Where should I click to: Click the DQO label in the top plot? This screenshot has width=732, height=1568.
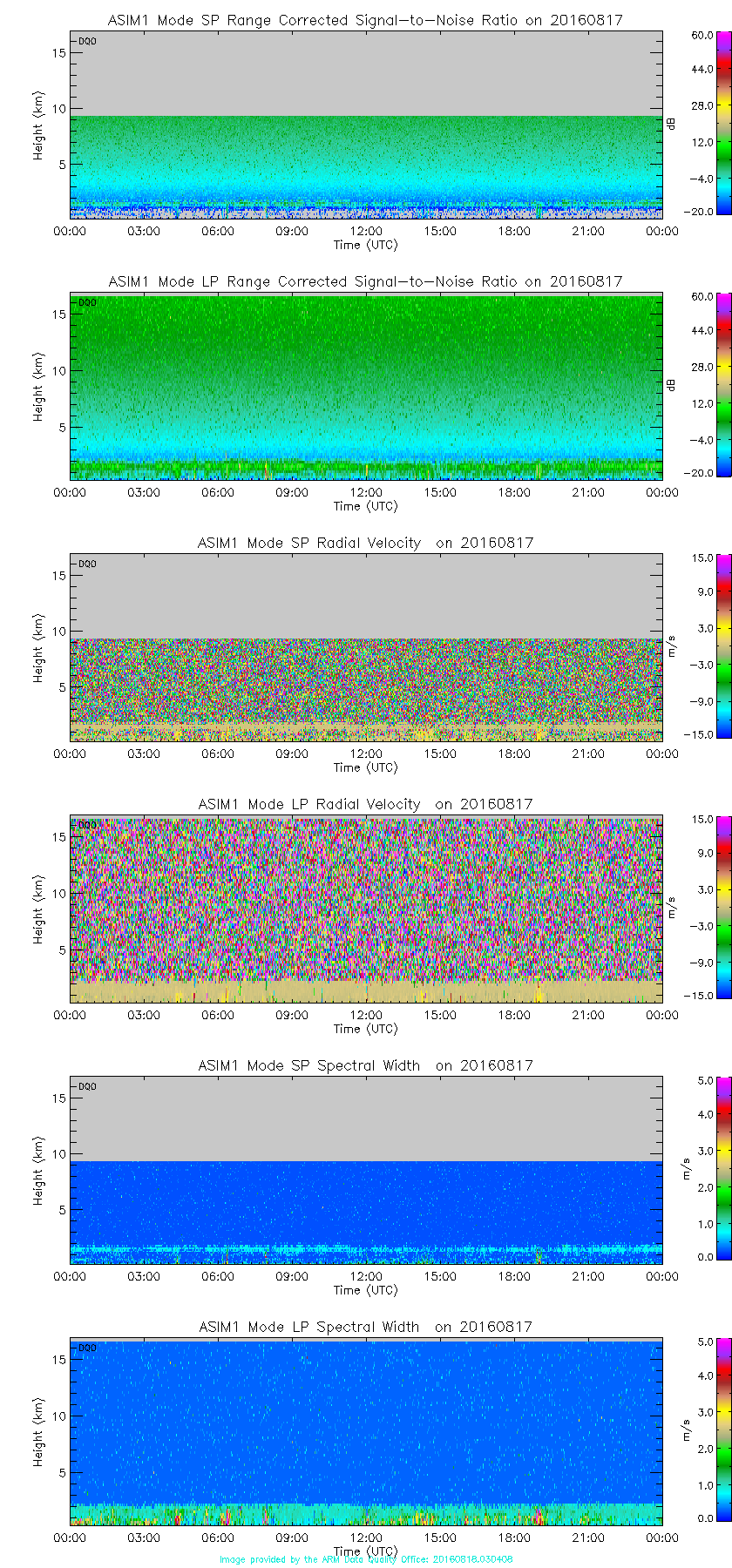(x=87, y=41)
